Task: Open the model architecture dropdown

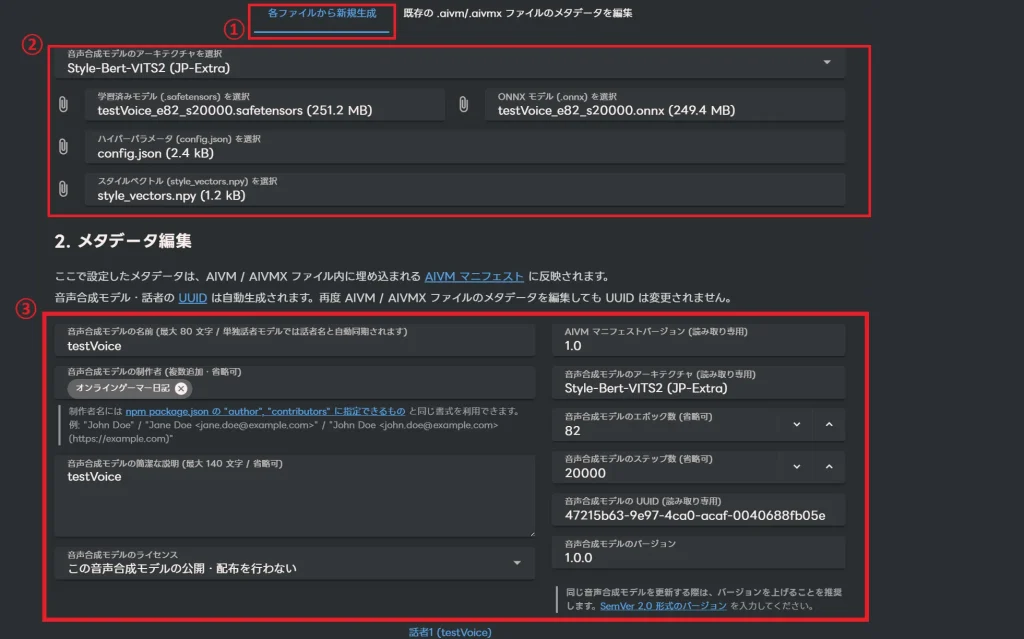Action: coord(826,62)
